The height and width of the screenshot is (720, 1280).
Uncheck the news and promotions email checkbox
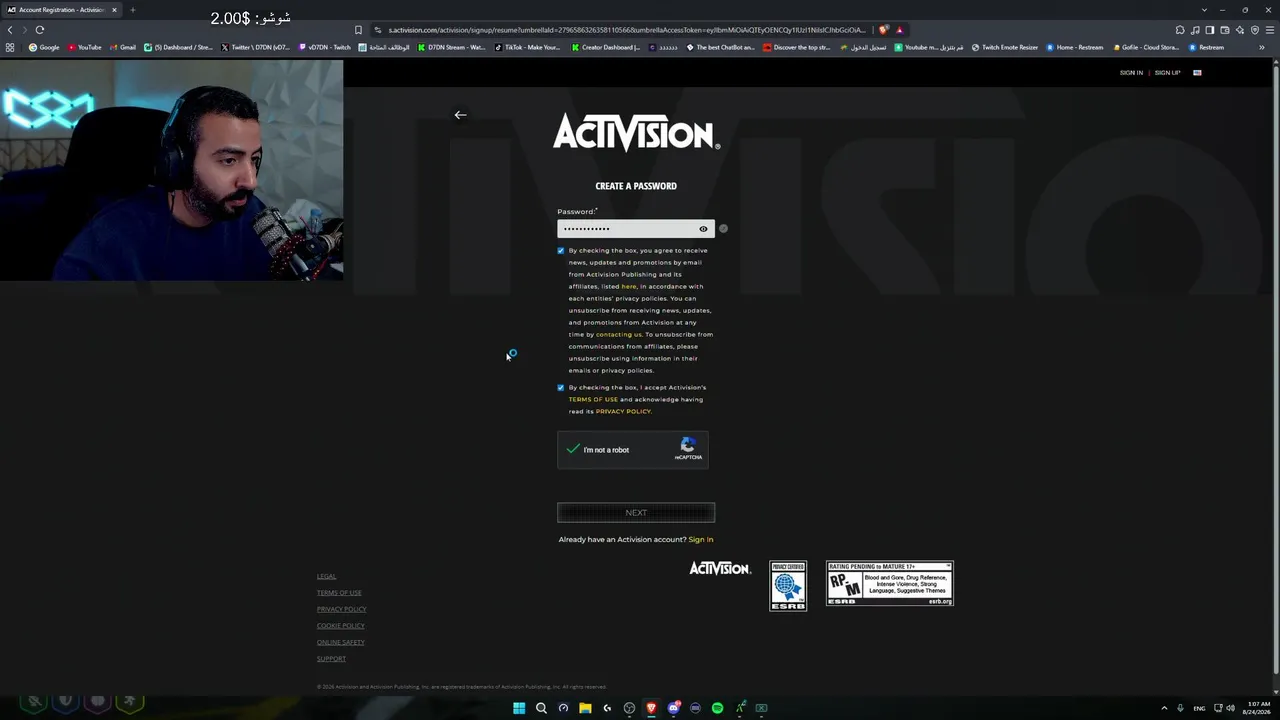coord(561,251)
